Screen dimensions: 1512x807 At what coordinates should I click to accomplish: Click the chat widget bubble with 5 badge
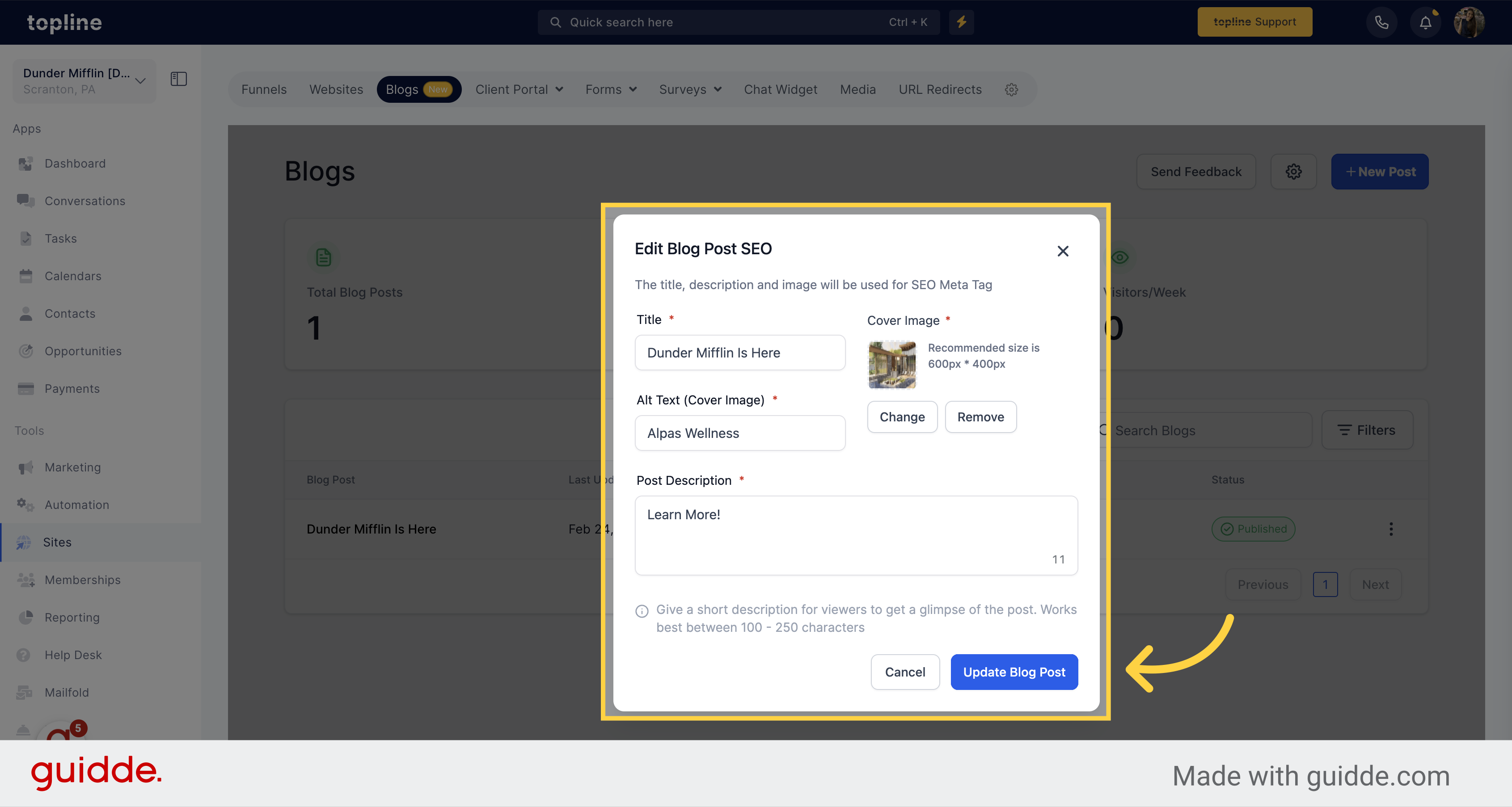(x=62, y=730)
